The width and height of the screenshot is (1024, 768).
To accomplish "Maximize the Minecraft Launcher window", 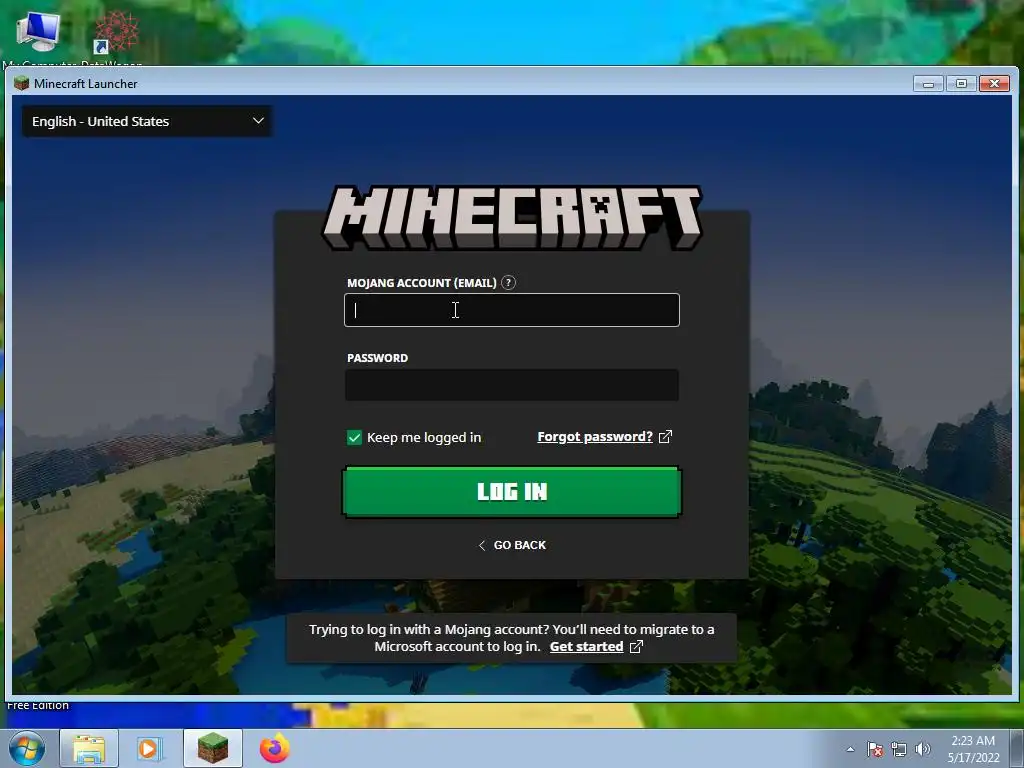I will pyautogui.click(x=961, y=84).
